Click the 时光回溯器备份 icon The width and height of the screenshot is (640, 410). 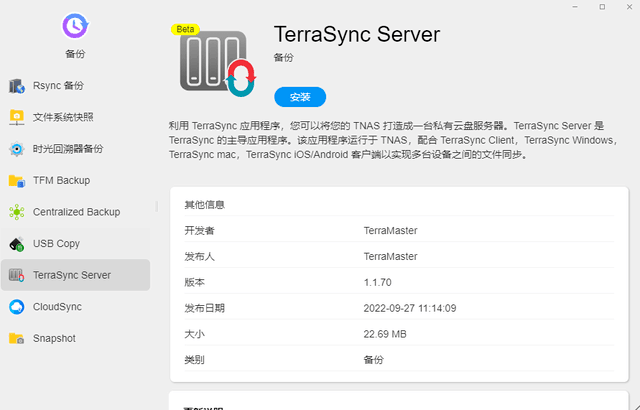(x=17, y=149)
